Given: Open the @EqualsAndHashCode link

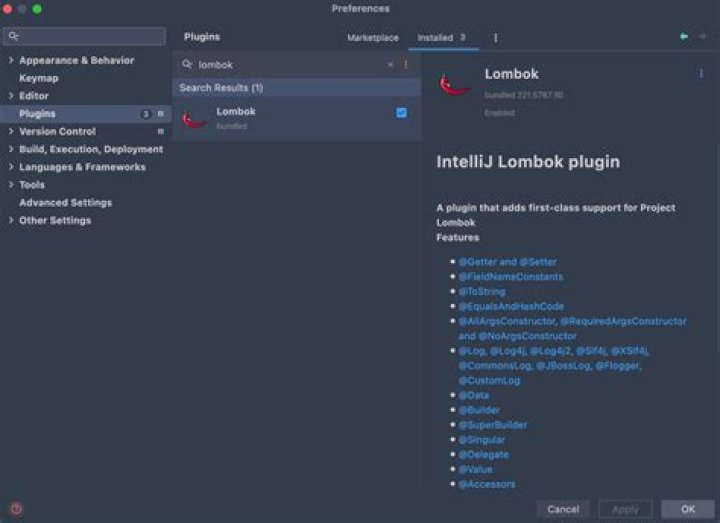Looking at the screenshot, I should 511,306.
